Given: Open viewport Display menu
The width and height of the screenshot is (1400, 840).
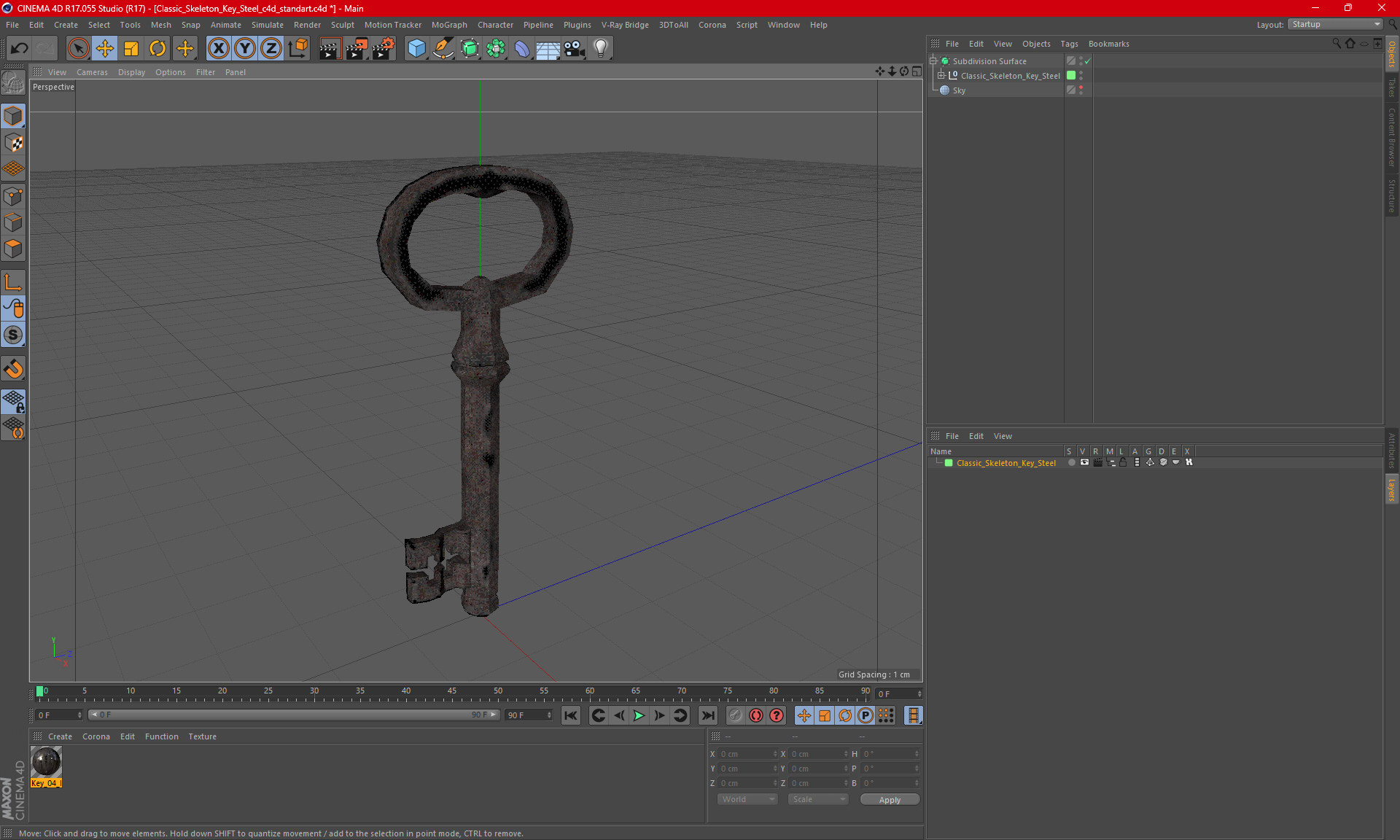Looking at the screenshot, I should point(131,72).
